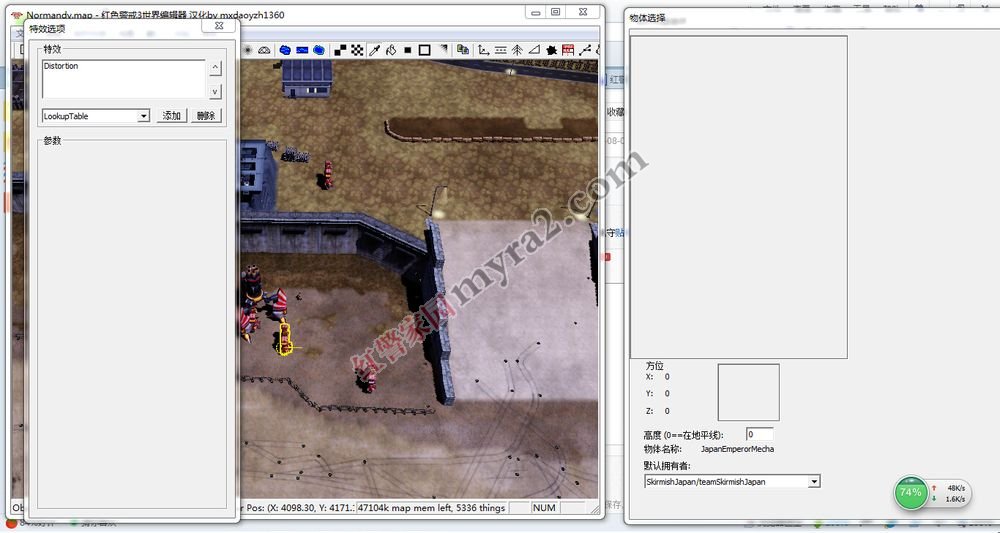Close the 特效选项 dialog

click(219, 26)
